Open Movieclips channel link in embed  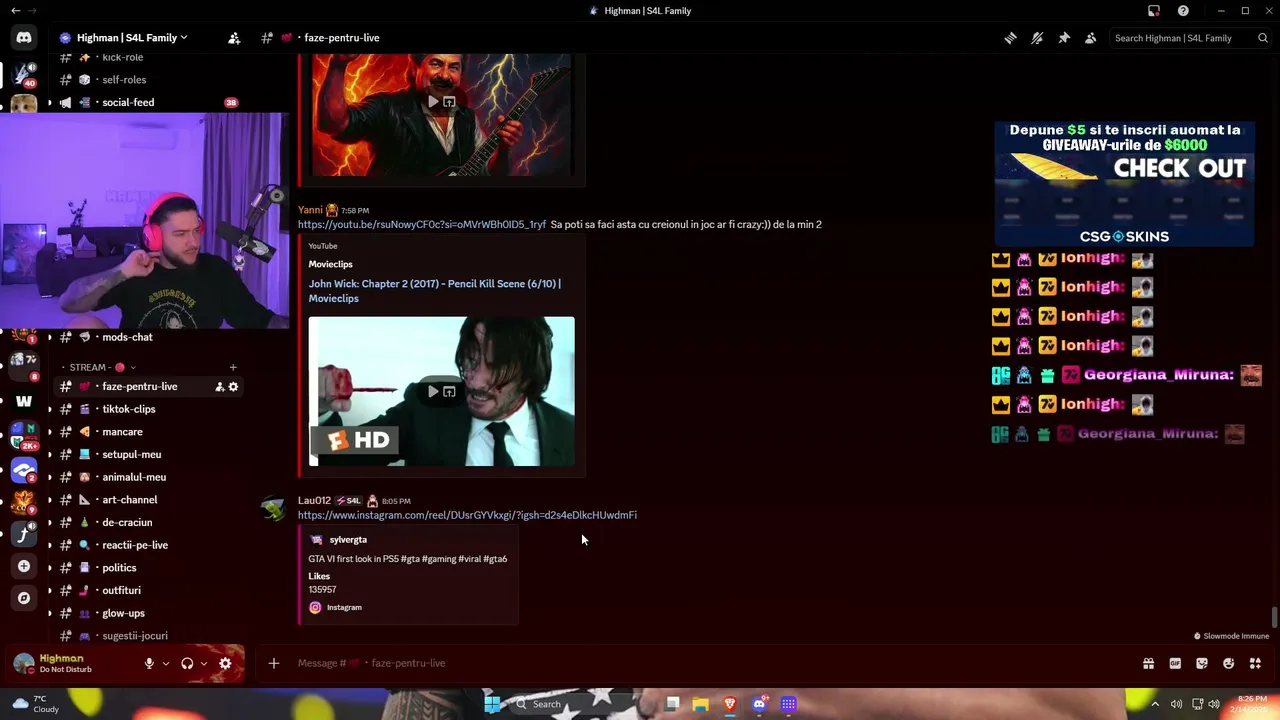(x=330, y=264)
